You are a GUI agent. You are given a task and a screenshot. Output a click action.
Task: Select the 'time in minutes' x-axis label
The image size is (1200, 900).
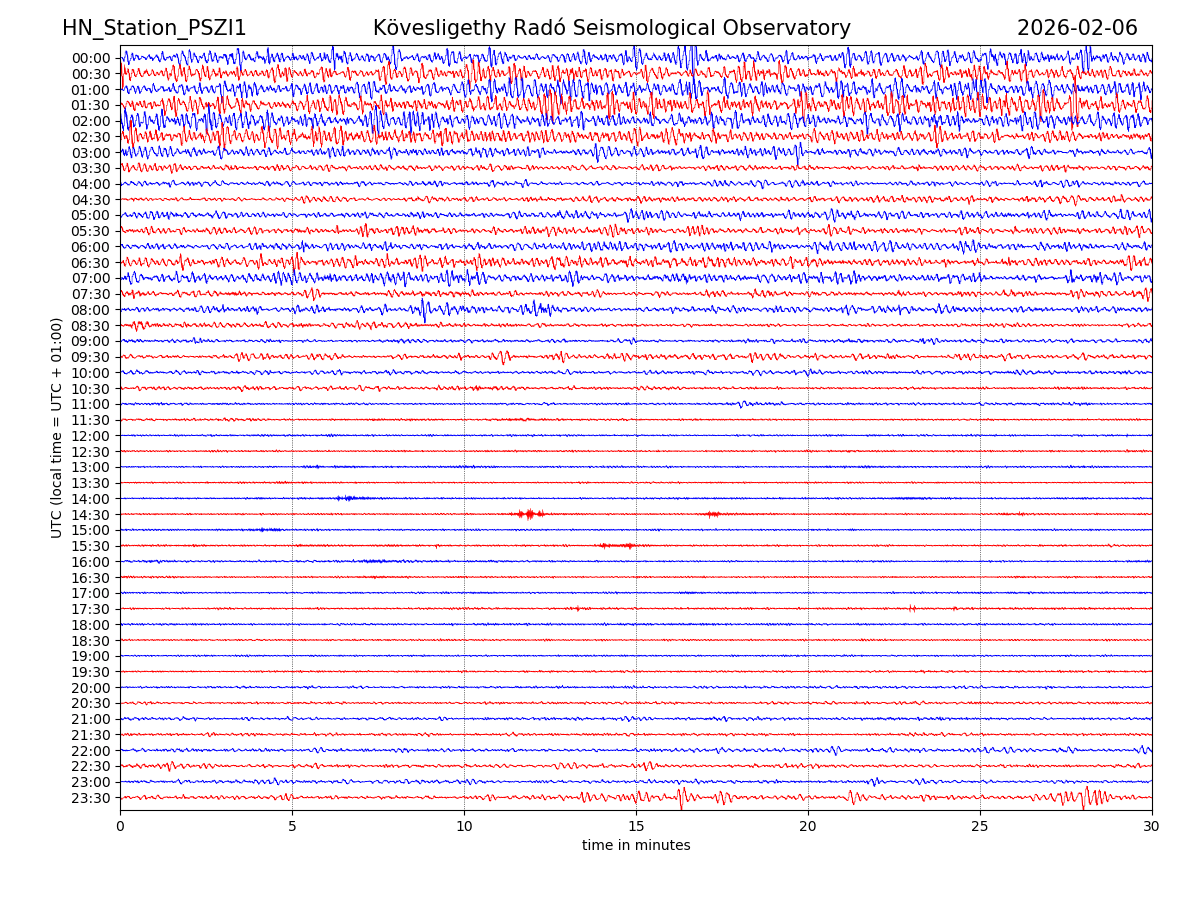(636, 846)
